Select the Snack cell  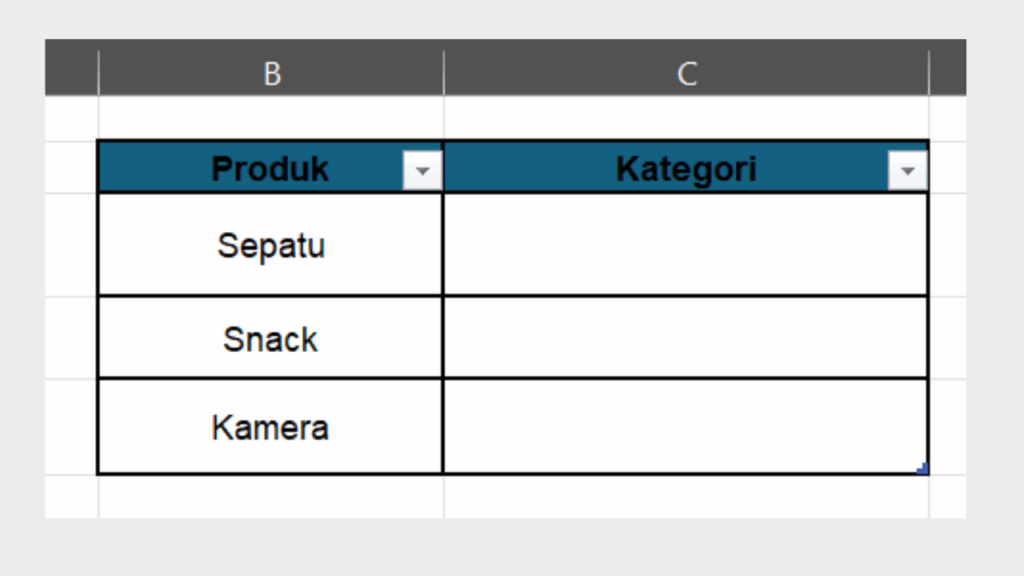click(270, 339)
